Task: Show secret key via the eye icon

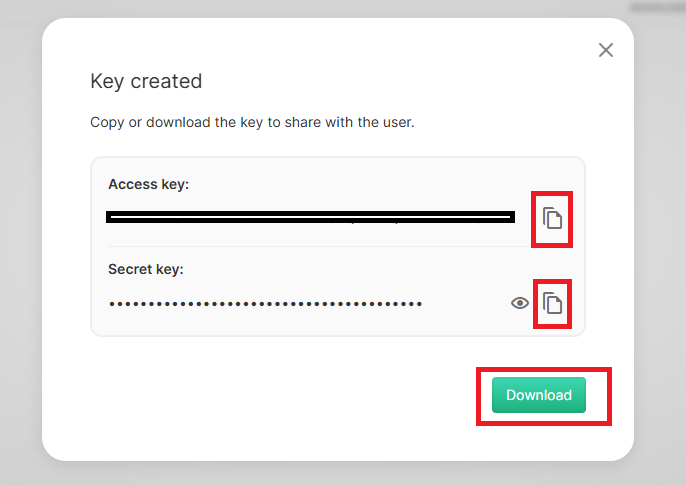Action: click(520, 303)
